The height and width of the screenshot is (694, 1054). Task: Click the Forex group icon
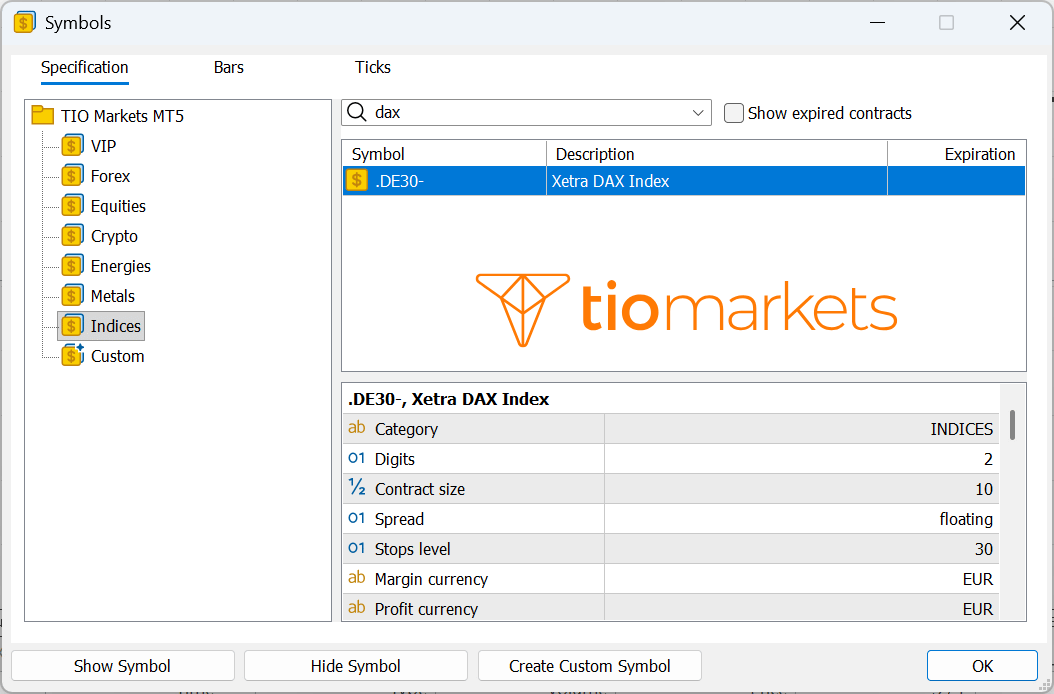[x=73, y=176]
